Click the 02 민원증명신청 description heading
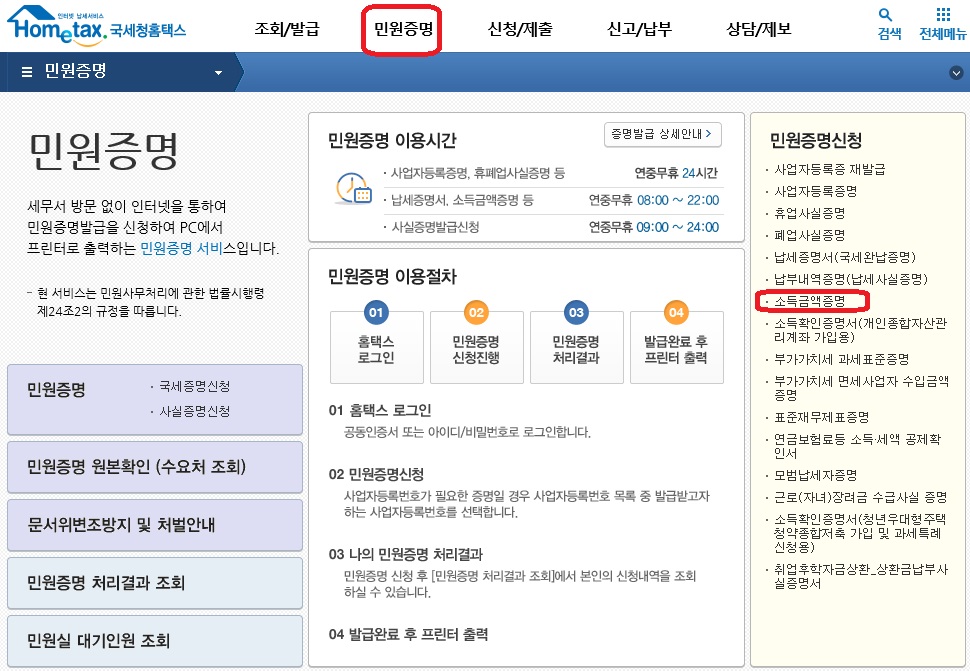Screen dimensions: 970x671 (376, 474)
